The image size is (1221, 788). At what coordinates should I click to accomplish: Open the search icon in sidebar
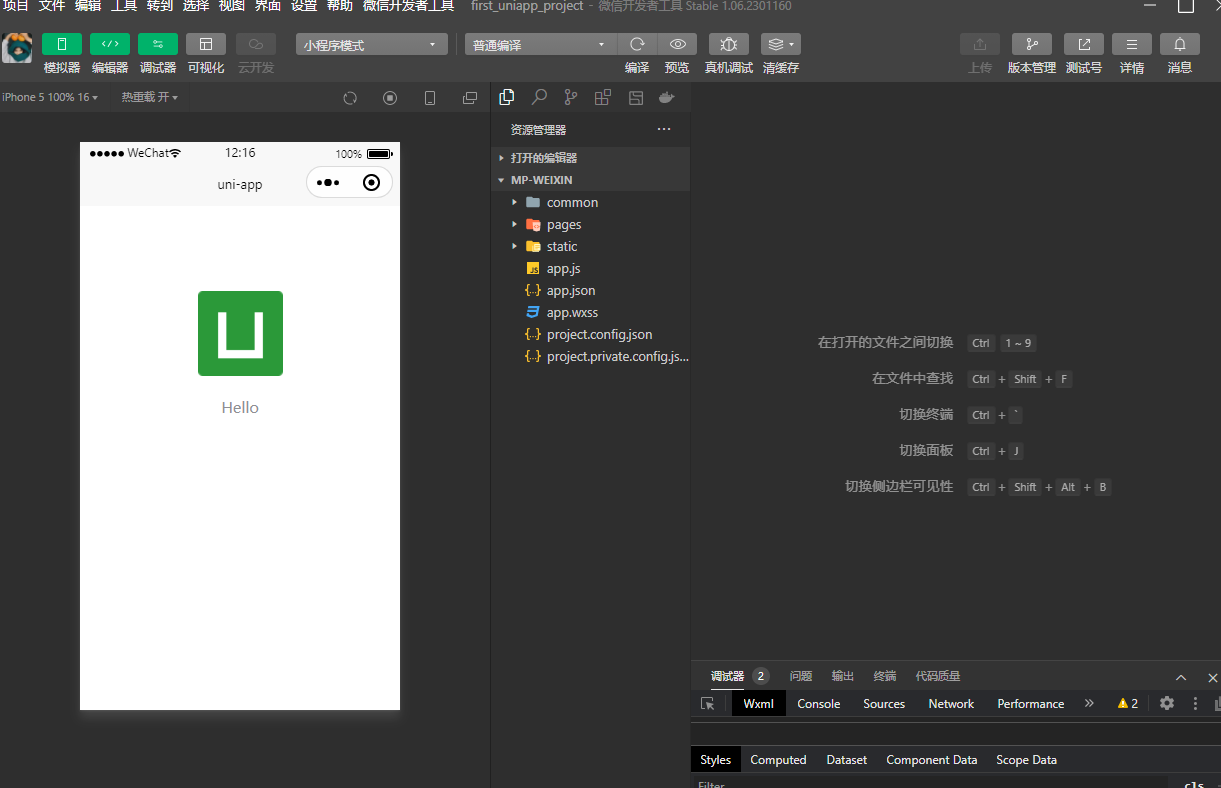tap(539, 97)
